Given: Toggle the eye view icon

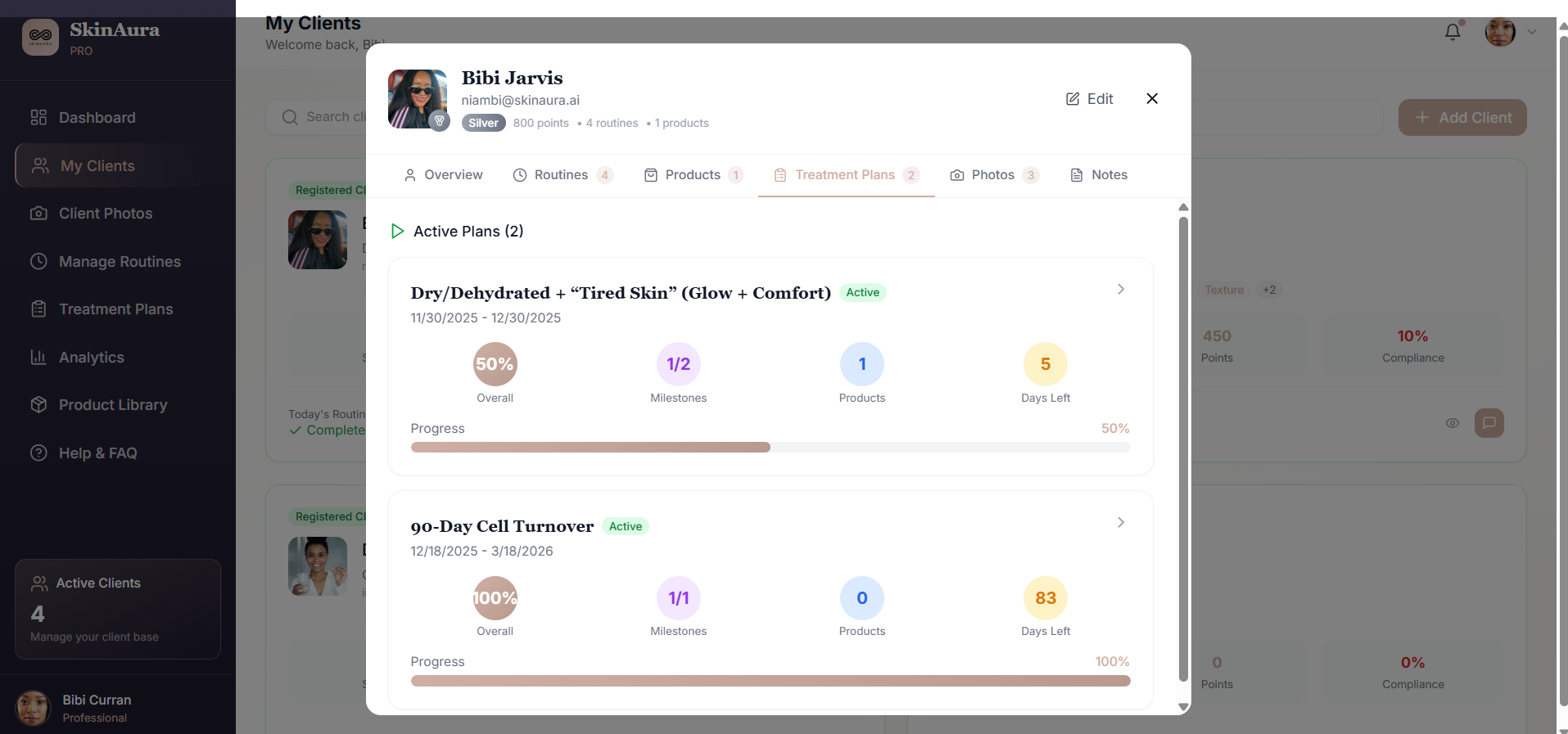Looking at the screenshot, I should click(x=1452, y=423).
